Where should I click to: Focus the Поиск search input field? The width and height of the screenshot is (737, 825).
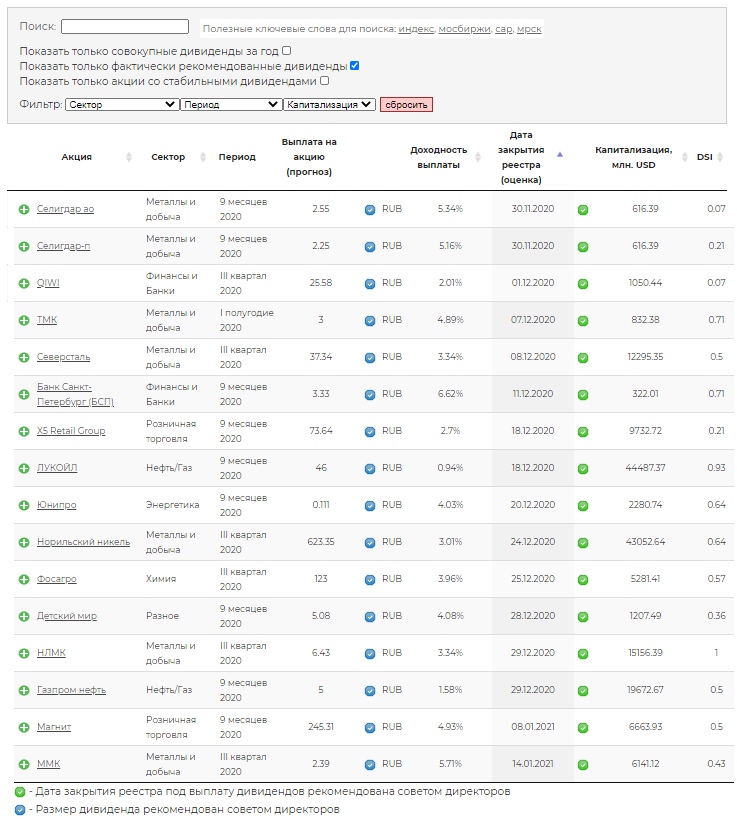[x=125, y=27]
